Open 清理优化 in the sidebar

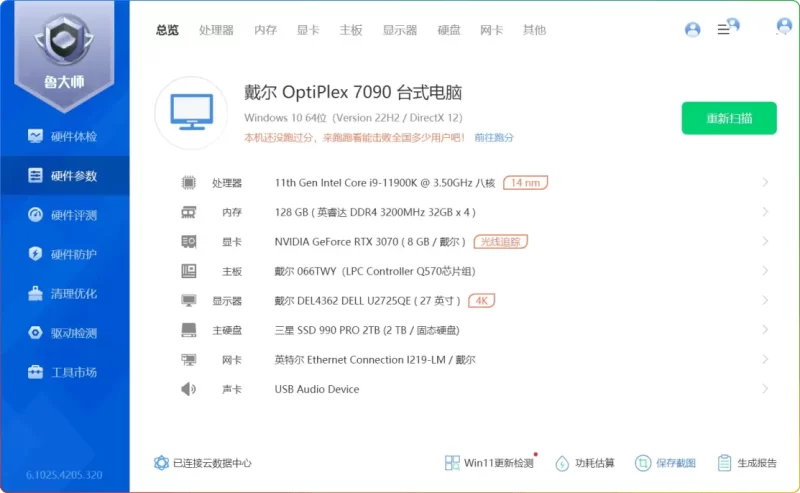(64, 293)
